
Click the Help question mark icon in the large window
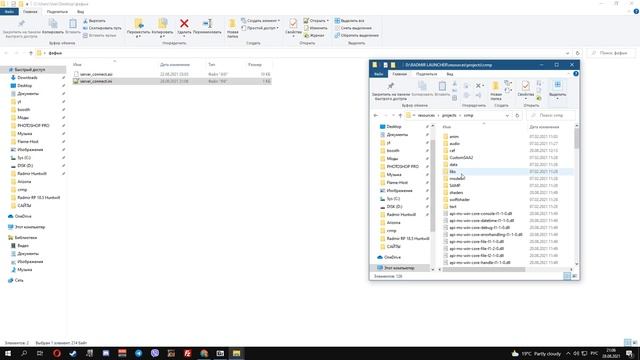click(636, 12)
